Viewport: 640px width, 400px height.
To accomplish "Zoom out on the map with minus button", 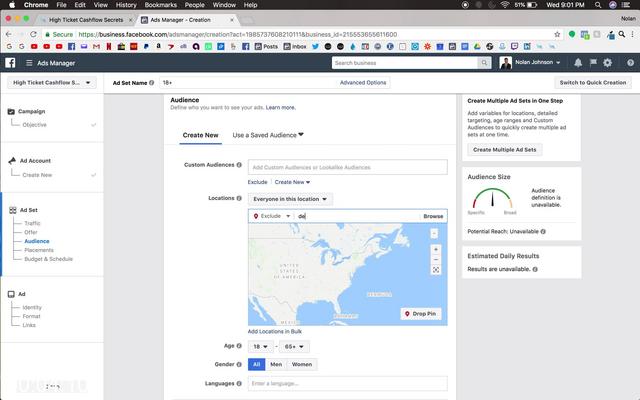I will pos(436,259).
